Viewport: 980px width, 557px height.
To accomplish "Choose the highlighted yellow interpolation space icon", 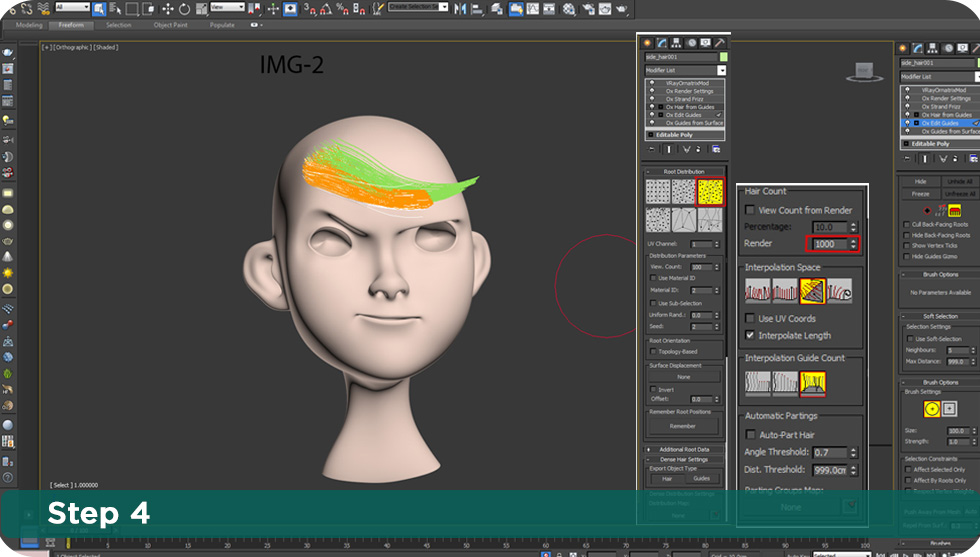I will [812, 291].
